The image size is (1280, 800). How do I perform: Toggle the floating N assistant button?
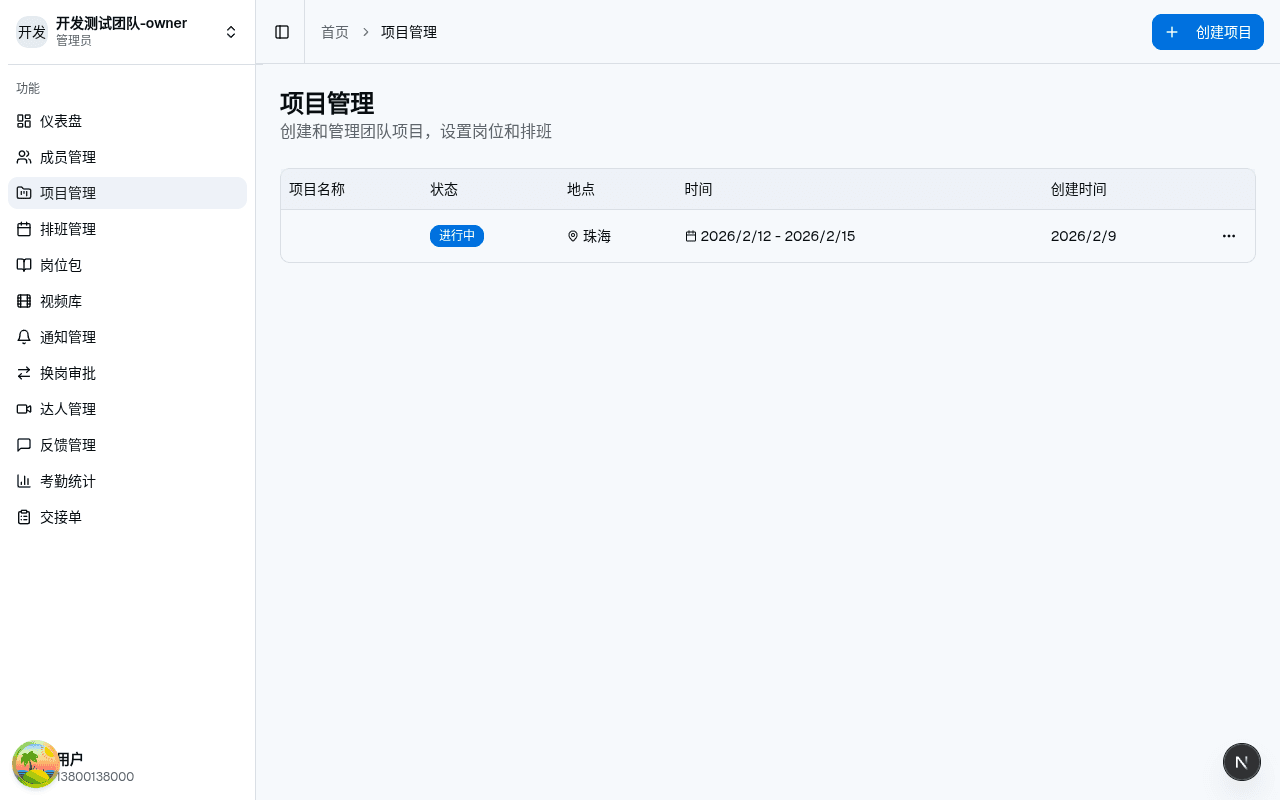(x=1242, y=762)
